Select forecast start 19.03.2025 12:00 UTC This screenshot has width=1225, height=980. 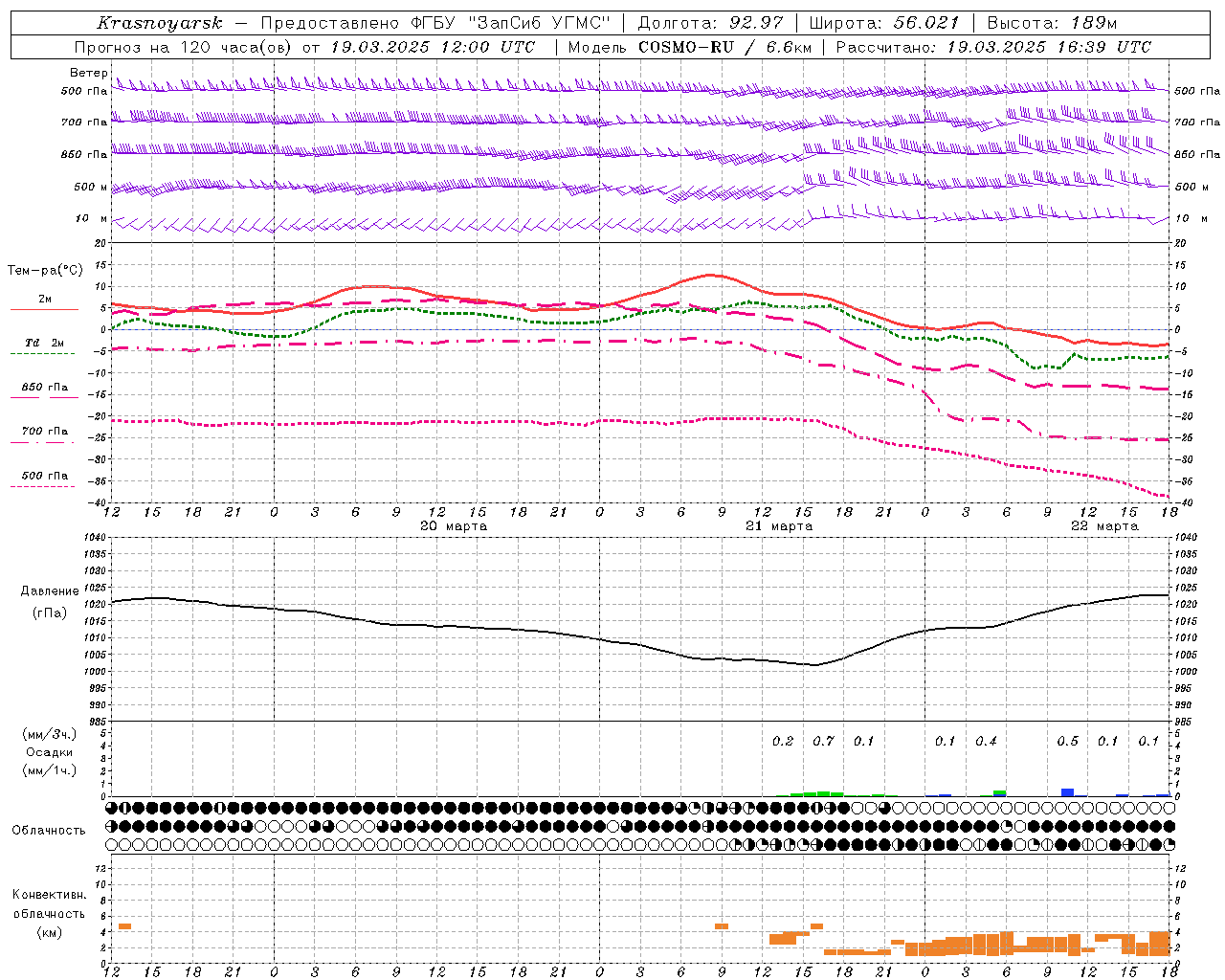433,47
